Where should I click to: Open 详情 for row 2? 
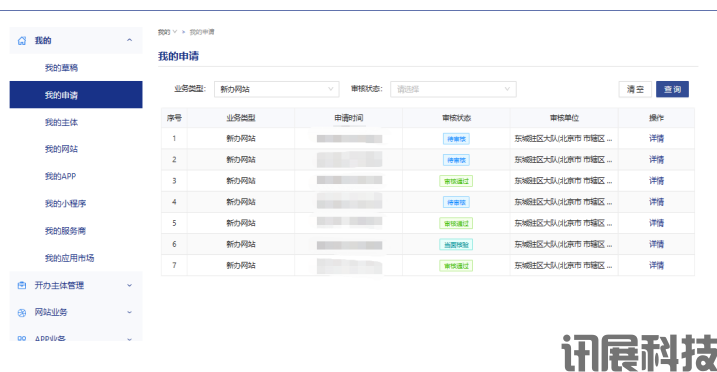tap(656, 159)
